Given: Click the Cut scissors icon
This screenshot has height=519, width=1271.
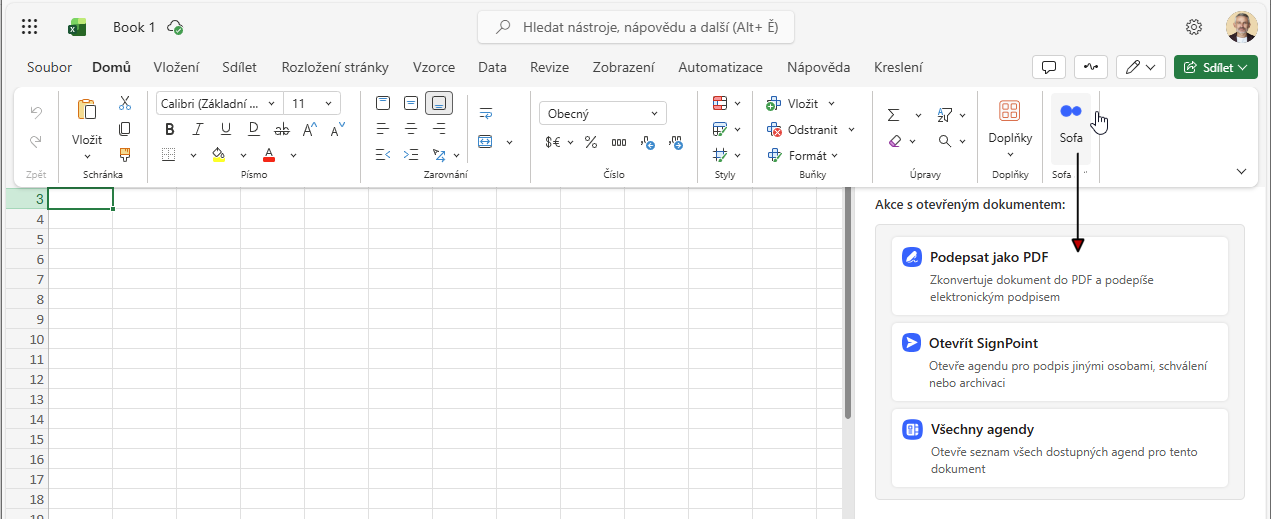Looking at the screenshot, I should [125, 103].
